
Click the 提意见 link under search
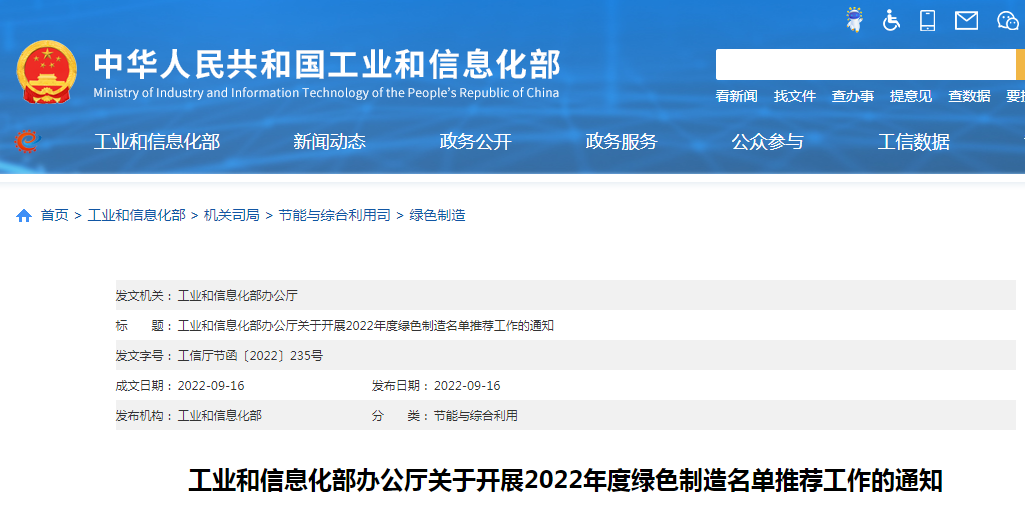pos(910,96)
